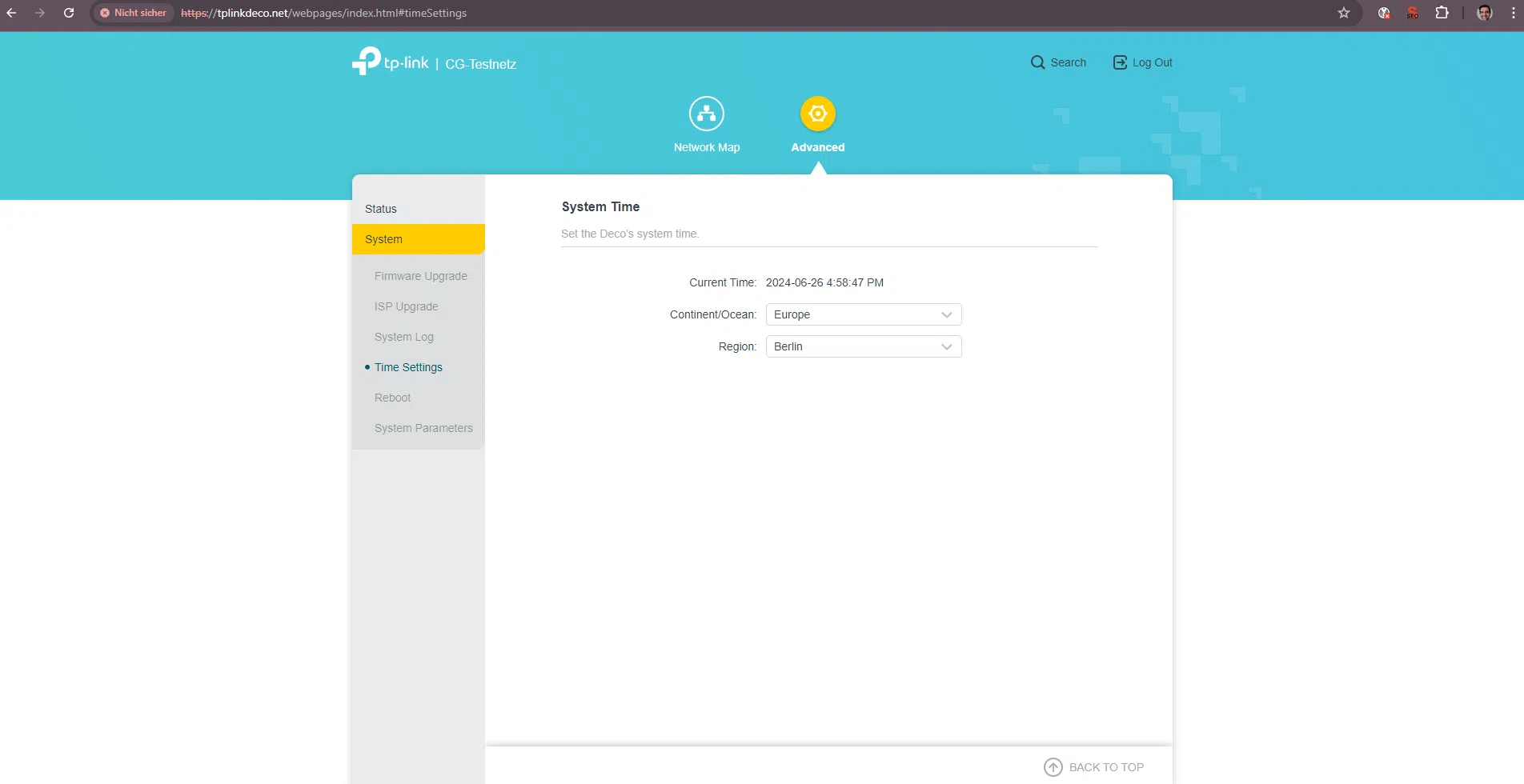The width and height of the screenshot is (1524, 784).
Task: Click the globe extension icon
Action: click(x=1384, y=13)
